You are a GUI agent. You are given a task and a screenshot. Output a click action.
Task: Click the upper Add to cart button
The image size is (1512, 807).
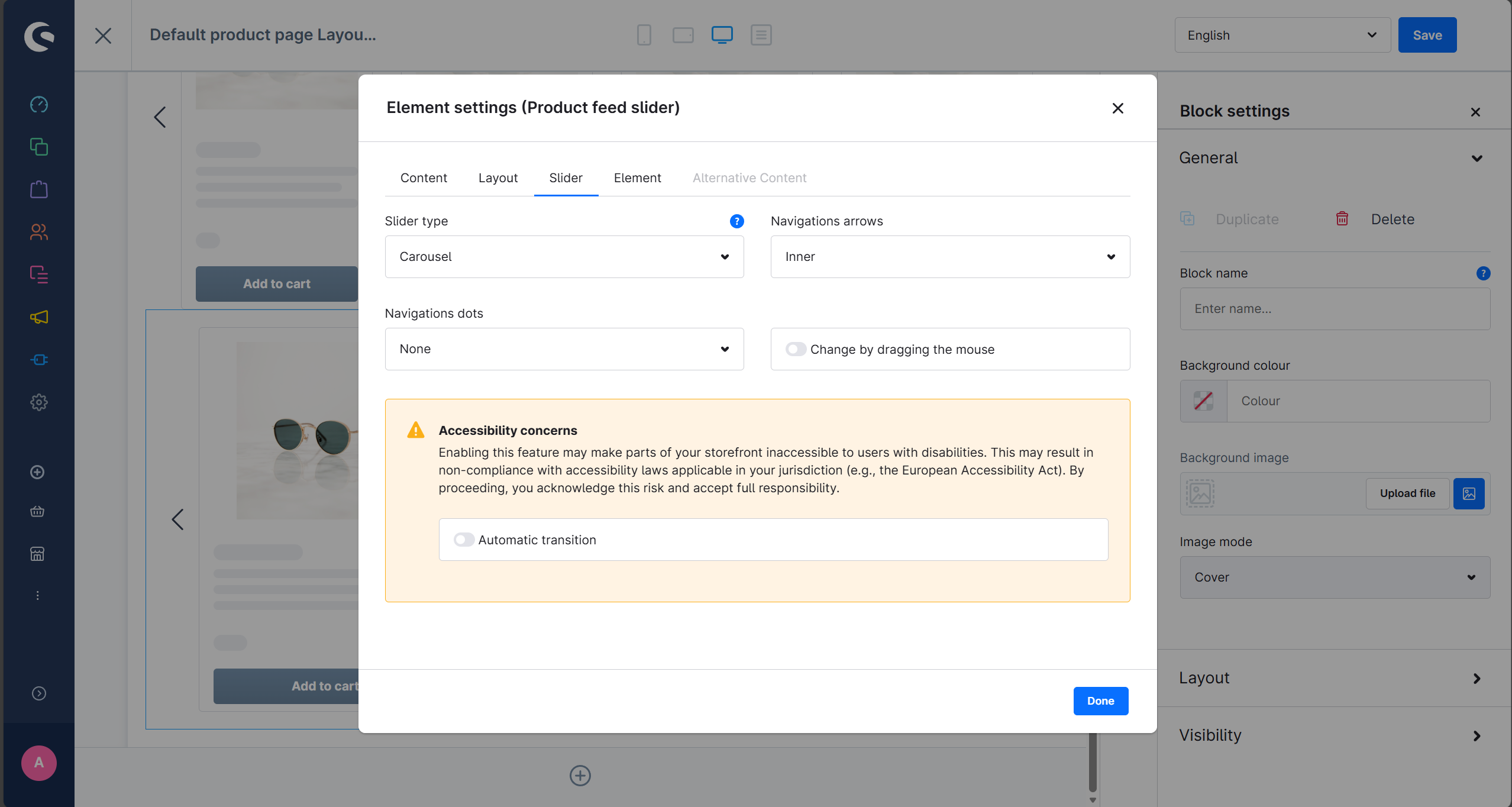coord(277,284)
